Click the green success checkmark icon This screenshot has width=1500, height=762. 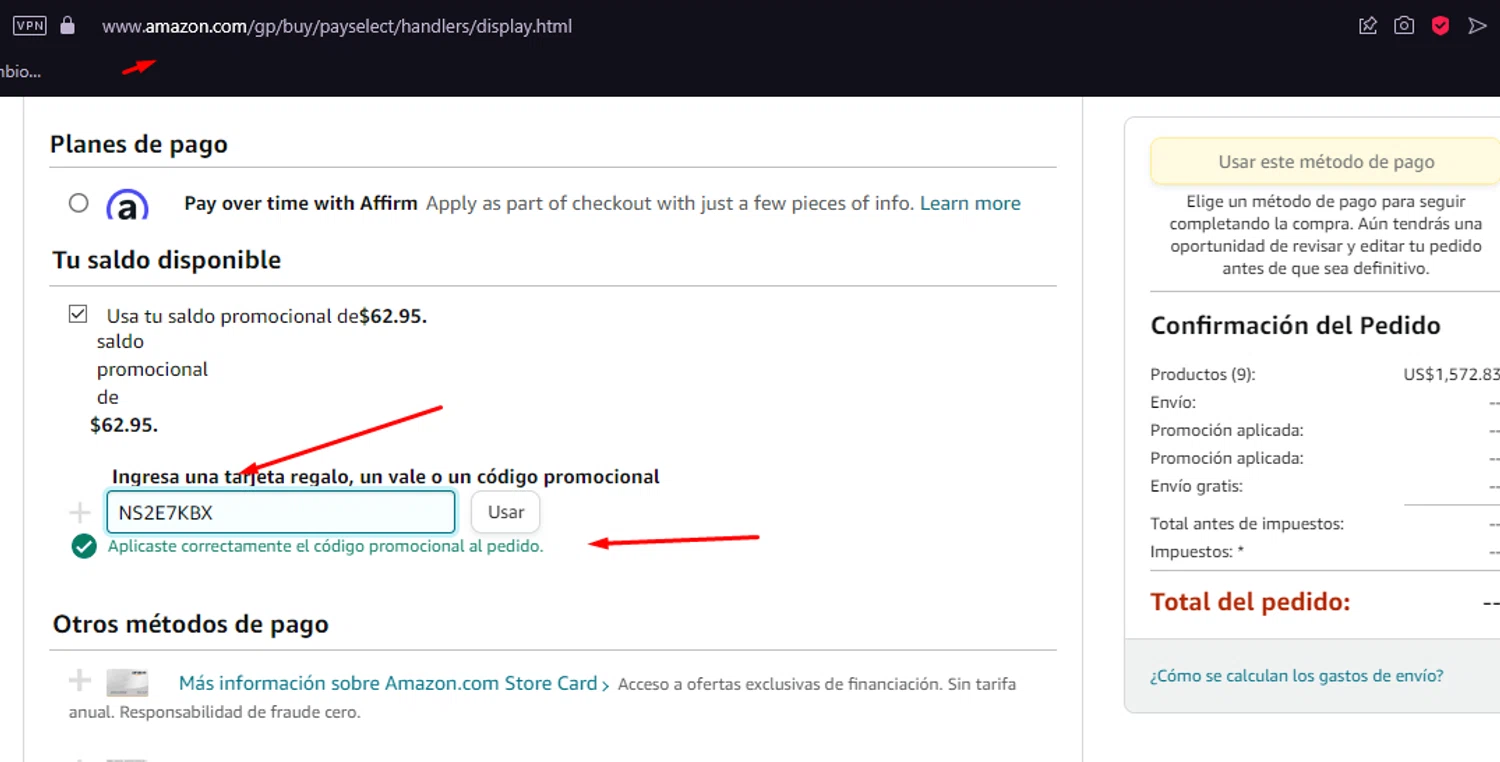coord(84,546)
